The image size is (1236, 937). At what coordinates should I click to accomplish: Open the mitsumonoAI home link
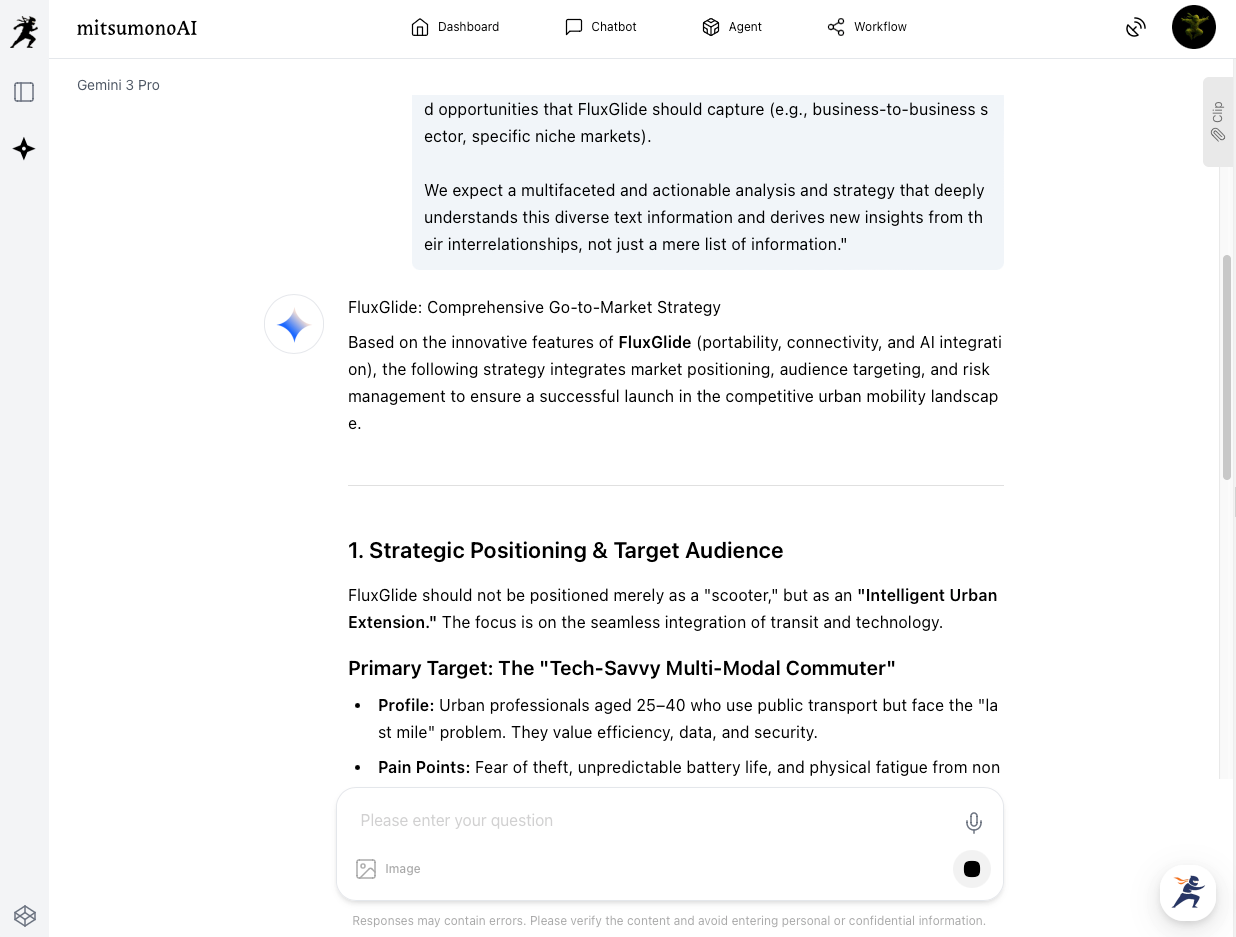pyautogui.click(x=137, y=28)
